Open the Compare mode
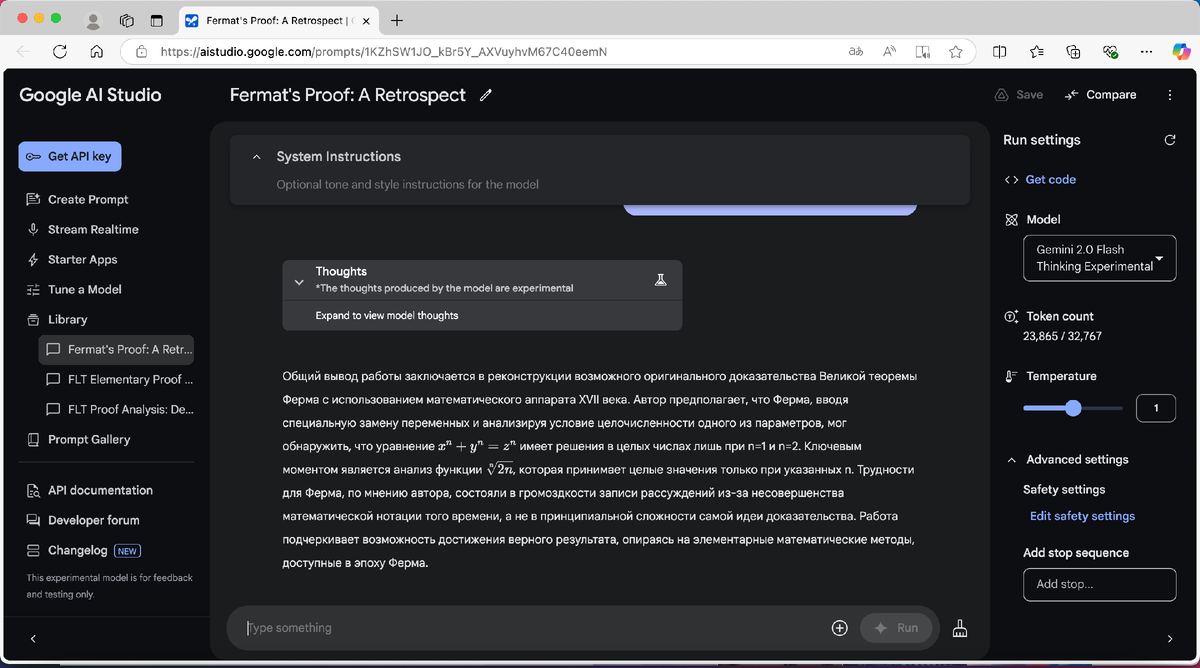The image size is (1200, 668). [x=1100, y=95]
